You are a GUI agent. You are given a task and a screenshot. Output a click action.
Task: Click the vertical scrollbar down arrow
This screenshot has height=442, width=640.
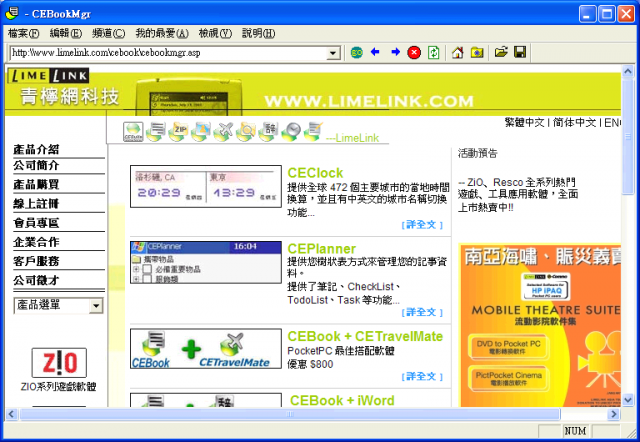(628, 400)
